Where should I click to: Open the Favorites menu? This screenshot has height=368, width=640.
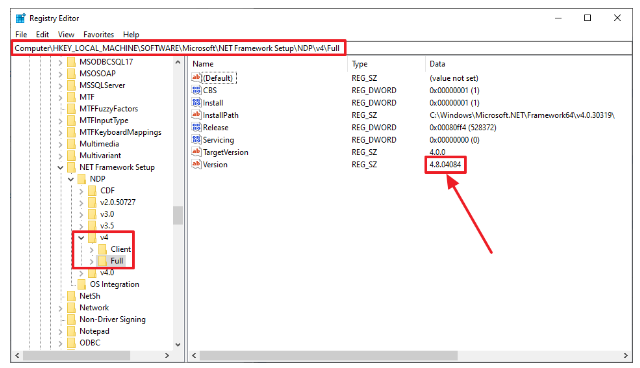tap(98, 34)
